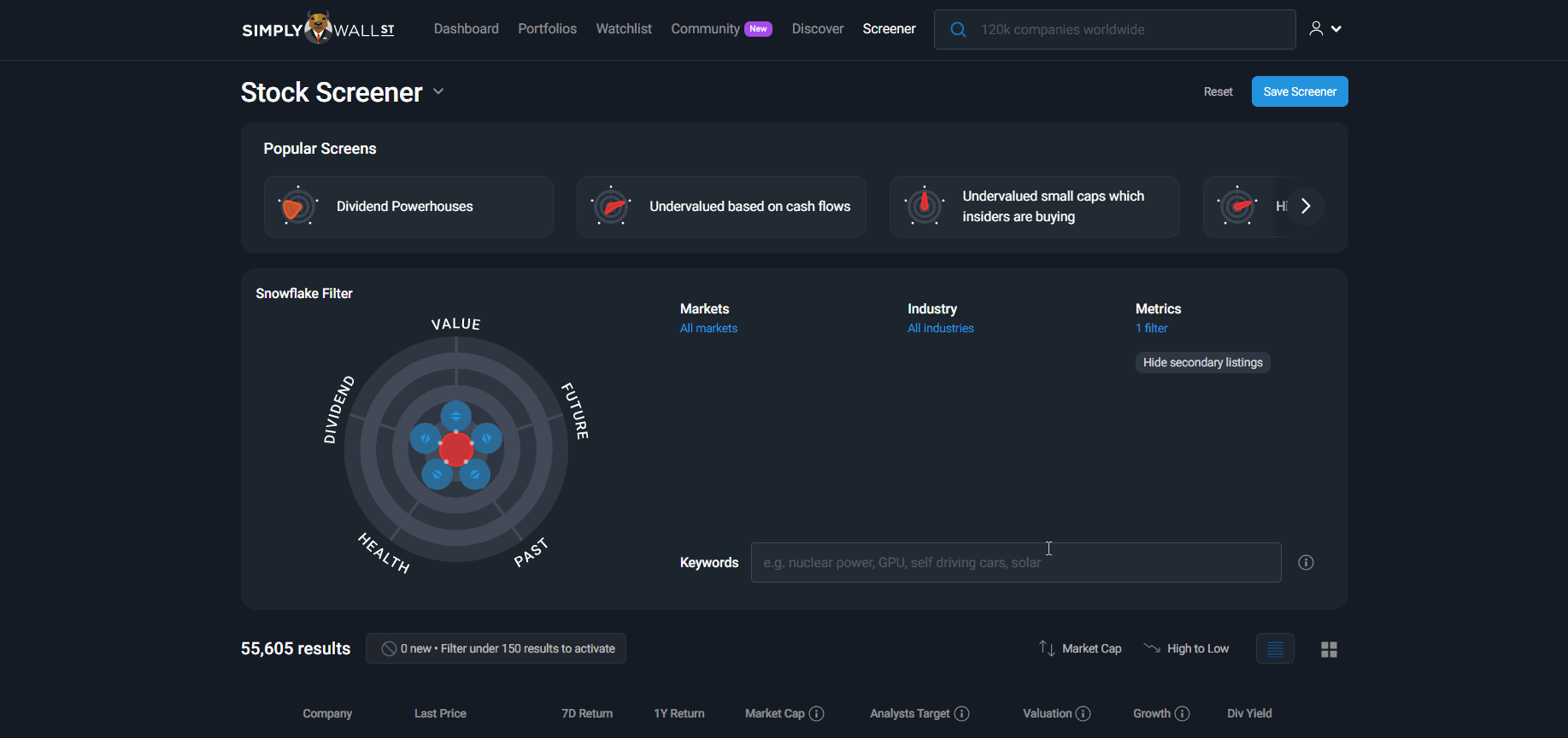Image resolution: width=1568 pixels, height=738 pixels.
Task: Toggle the new results filter alert
Action: pos(496,649)
